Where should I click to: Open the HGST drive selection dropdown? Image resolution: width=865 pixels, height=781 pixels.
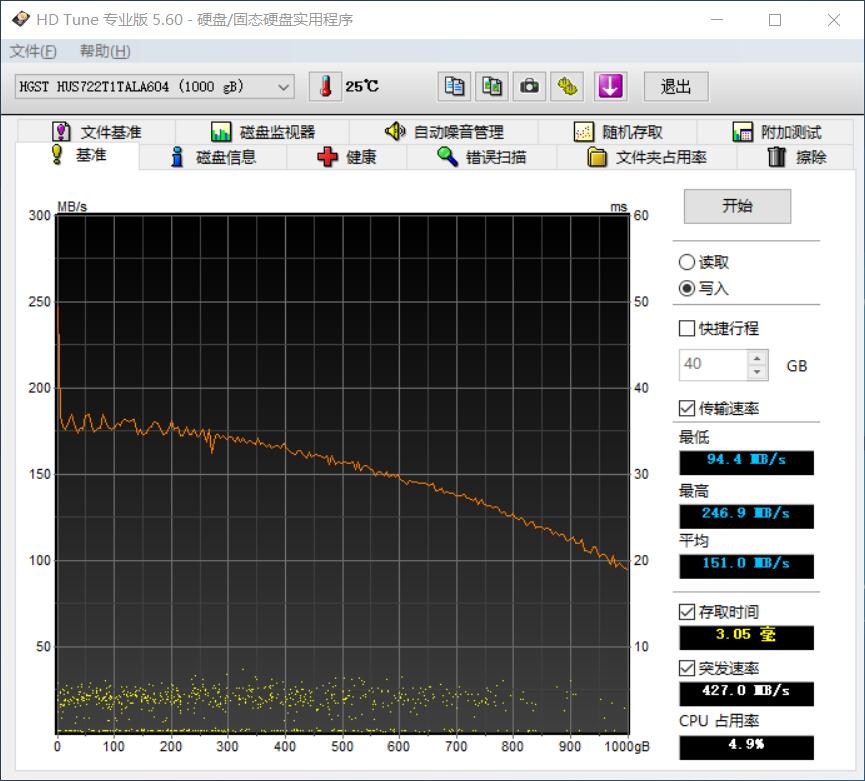(x=154, y=87)
